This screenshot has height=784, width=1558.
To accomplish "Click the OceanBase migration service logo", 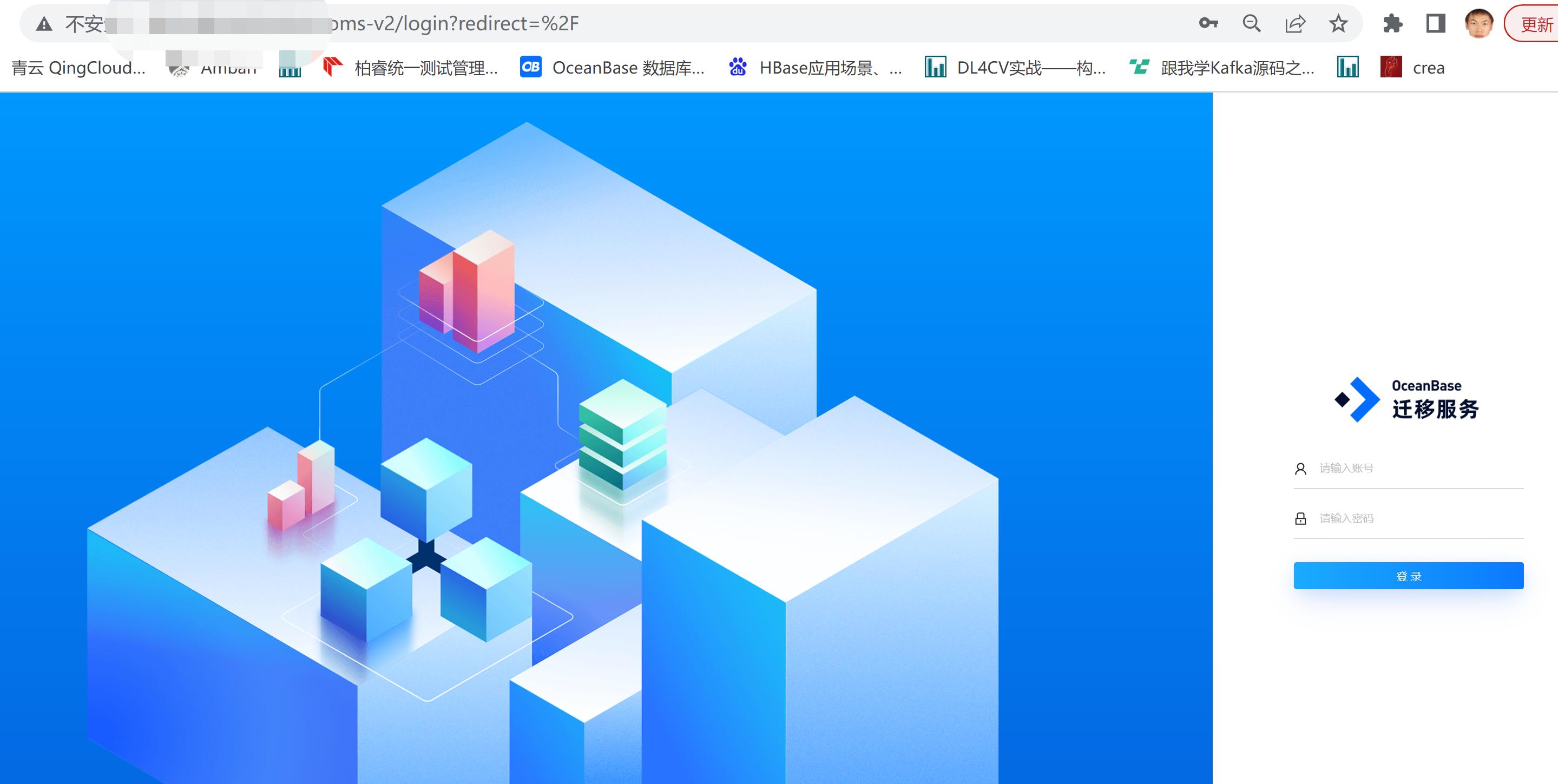I will click(x=1407, y=399).
